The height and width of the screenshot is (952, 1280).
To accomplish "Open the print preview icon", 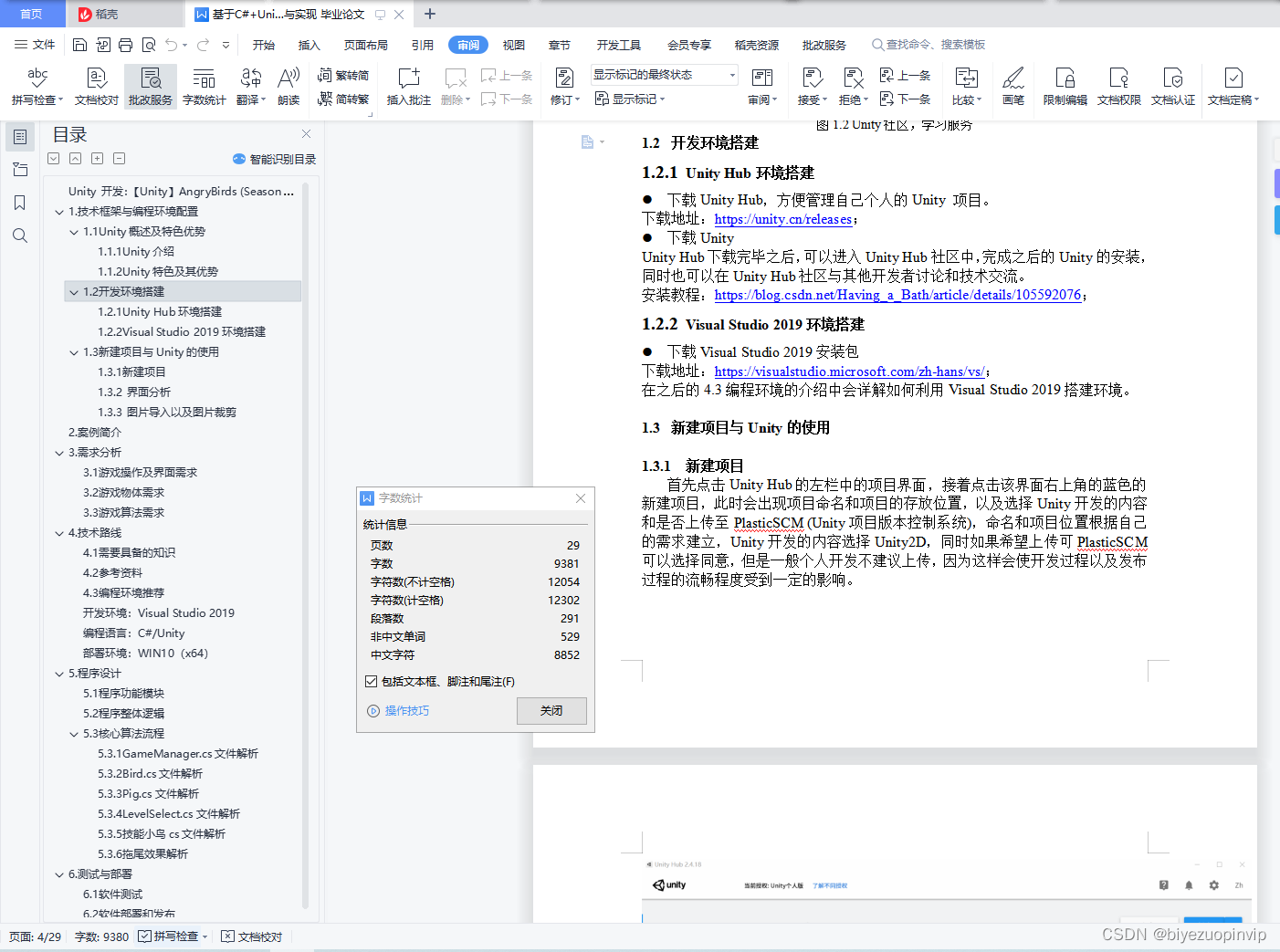I will point(148,45).
